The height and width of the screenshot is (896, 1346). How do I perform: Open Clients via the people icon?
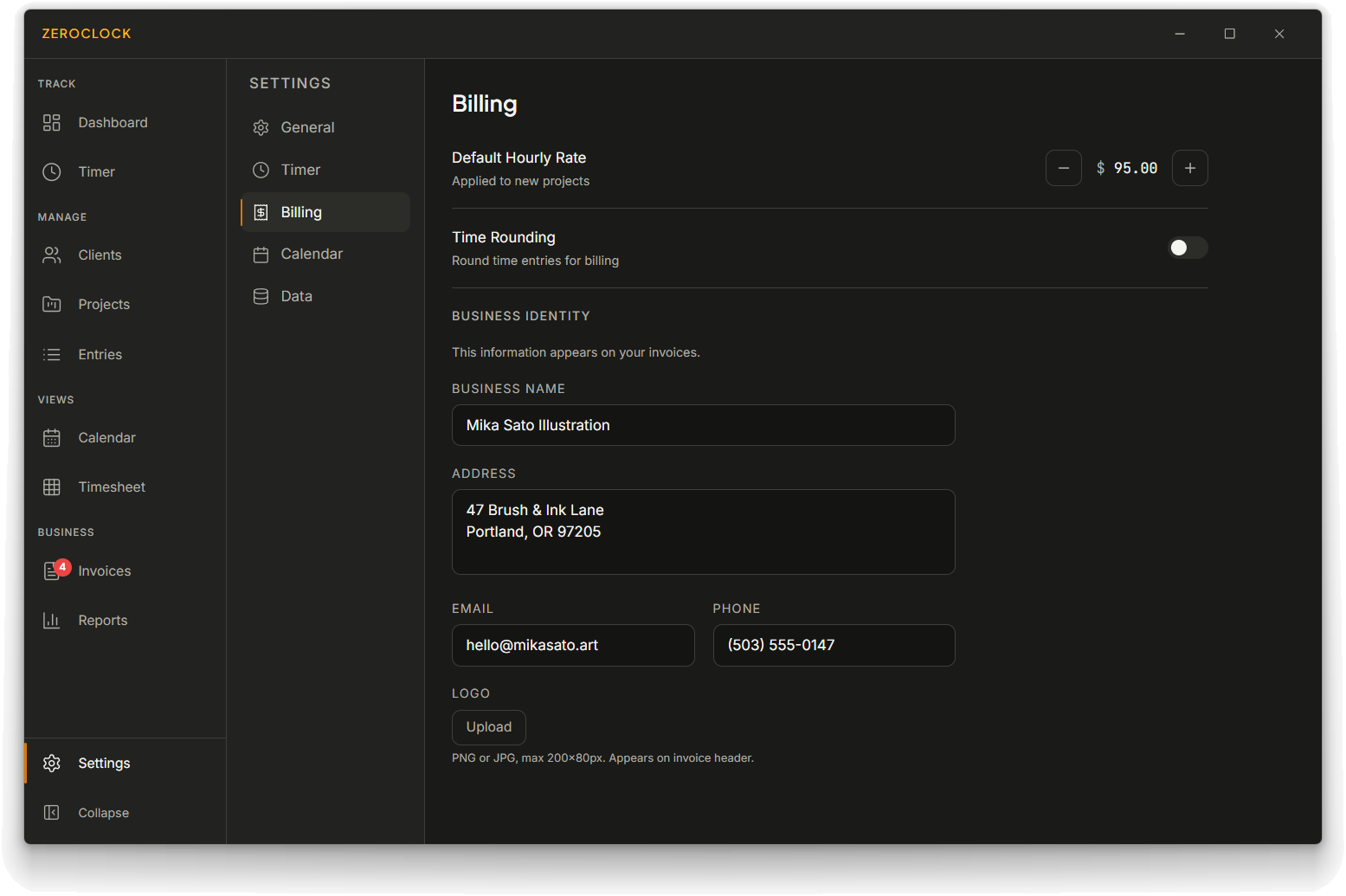coord(52,255)
